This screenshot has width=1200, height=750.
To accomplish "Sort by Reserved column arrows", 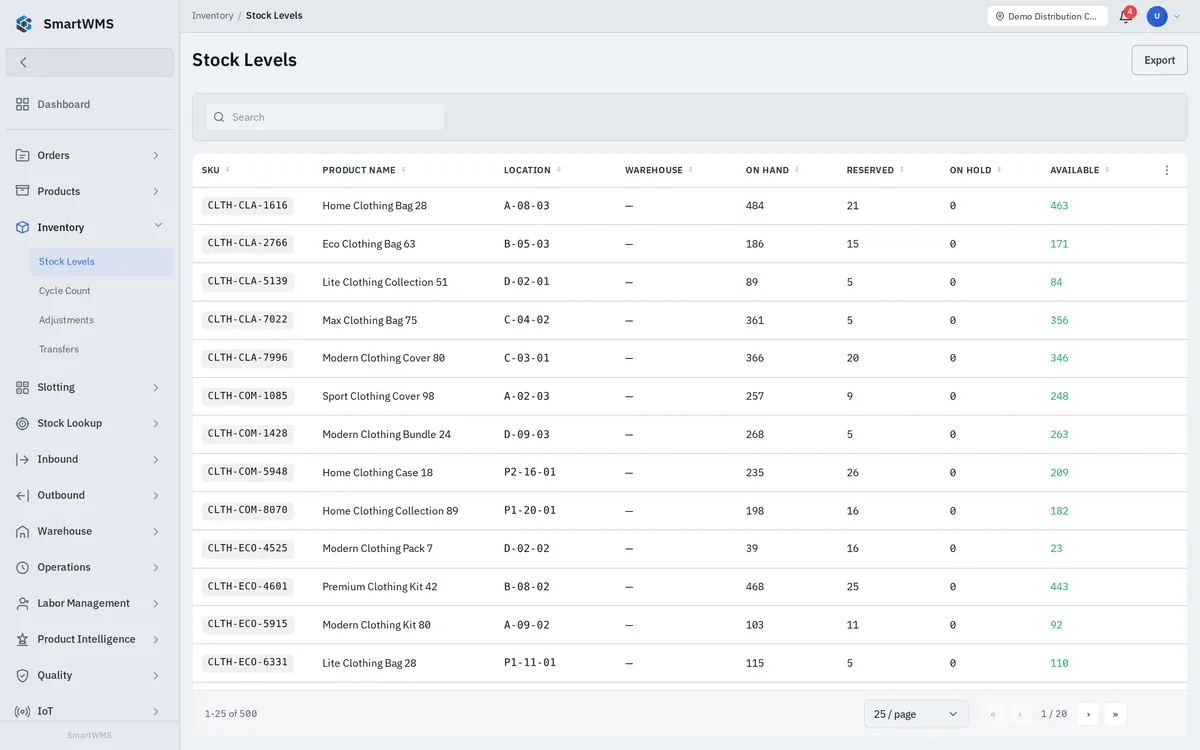I will coord(902,170).
